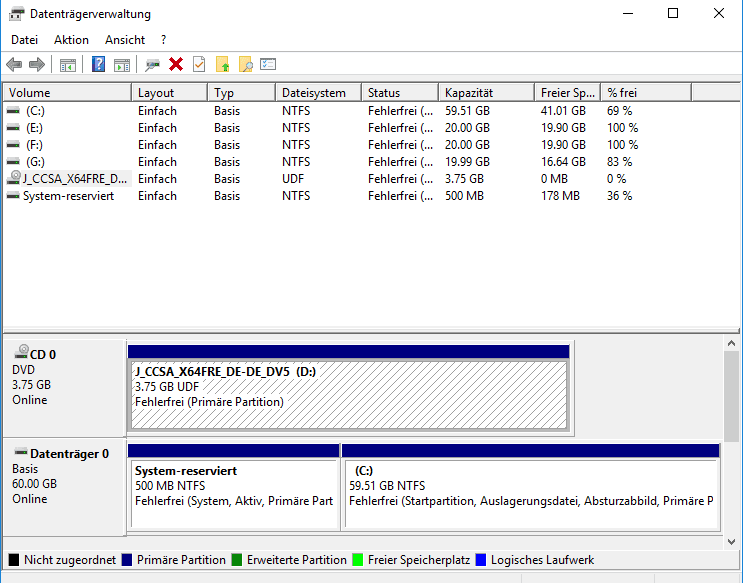
Task: Click the Datenträger 0 disk icon
Action: click(x=21, y=452)
